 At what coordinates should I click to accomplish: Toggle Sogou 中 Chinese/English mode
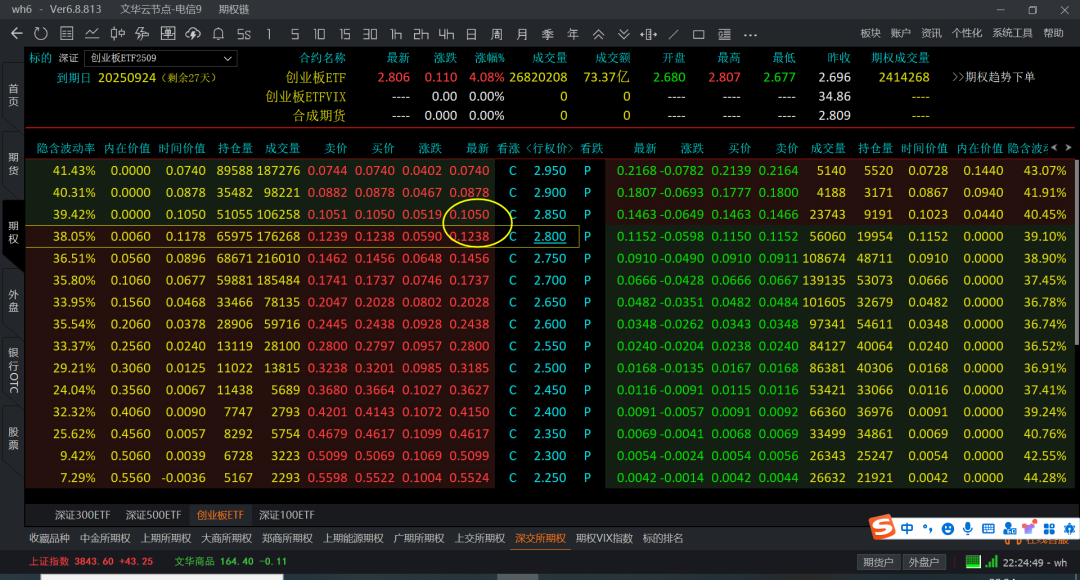point(907,528)
